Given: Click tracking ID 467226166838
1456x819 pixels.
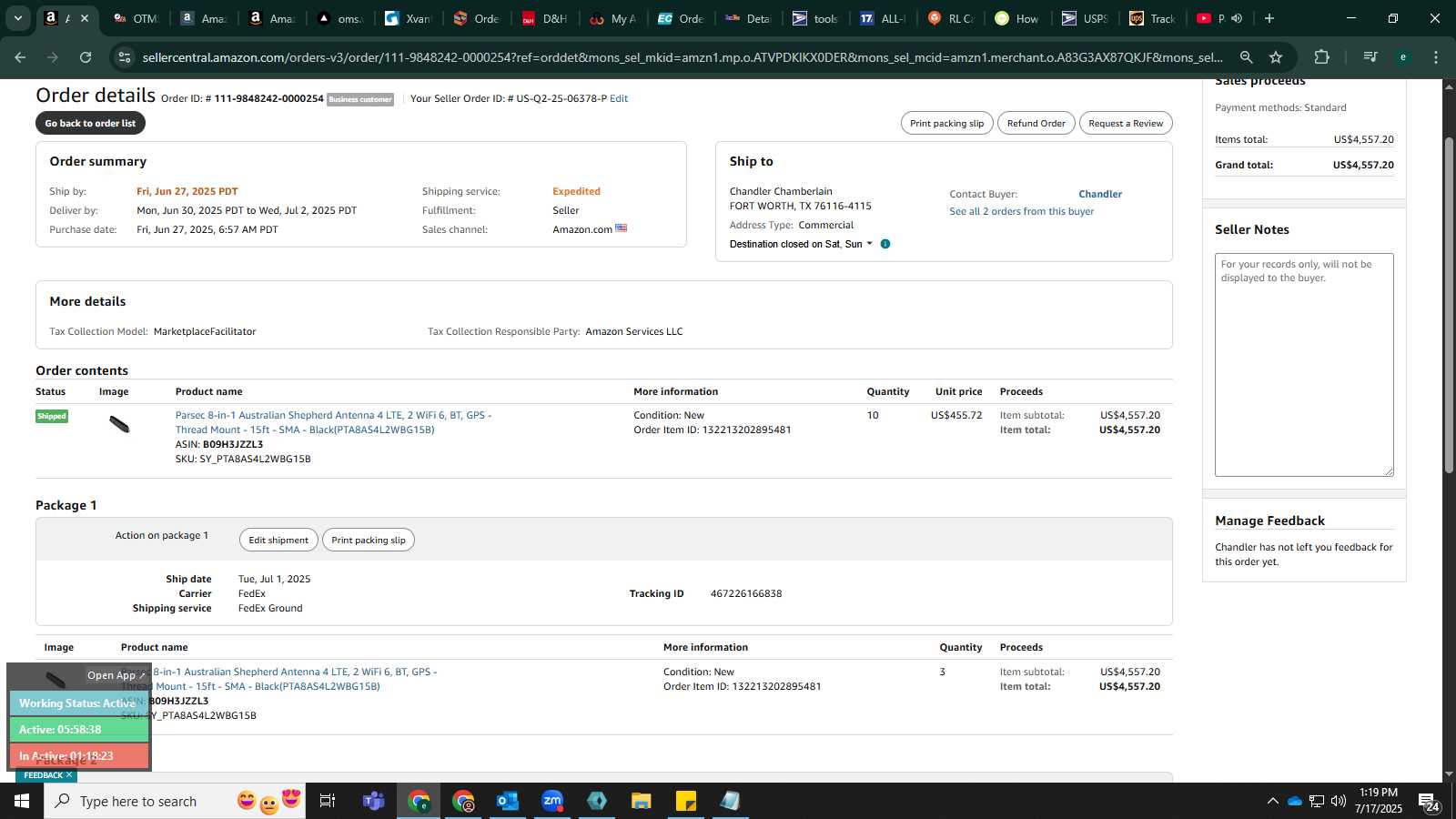Looking at the screenshot, I should click(746, 593).
